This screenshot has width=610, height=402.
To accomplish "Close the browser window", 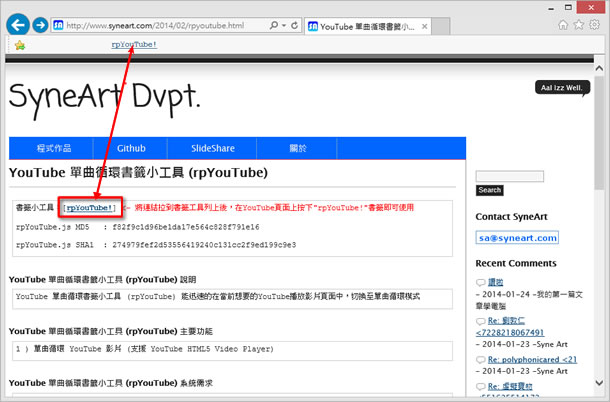I will click(591, 7).
